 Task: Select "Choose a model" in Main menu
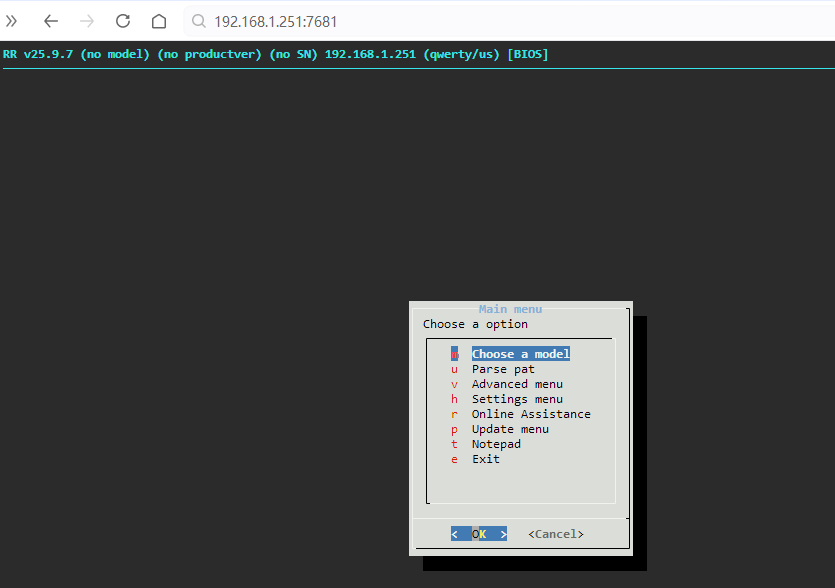(520, 354)
